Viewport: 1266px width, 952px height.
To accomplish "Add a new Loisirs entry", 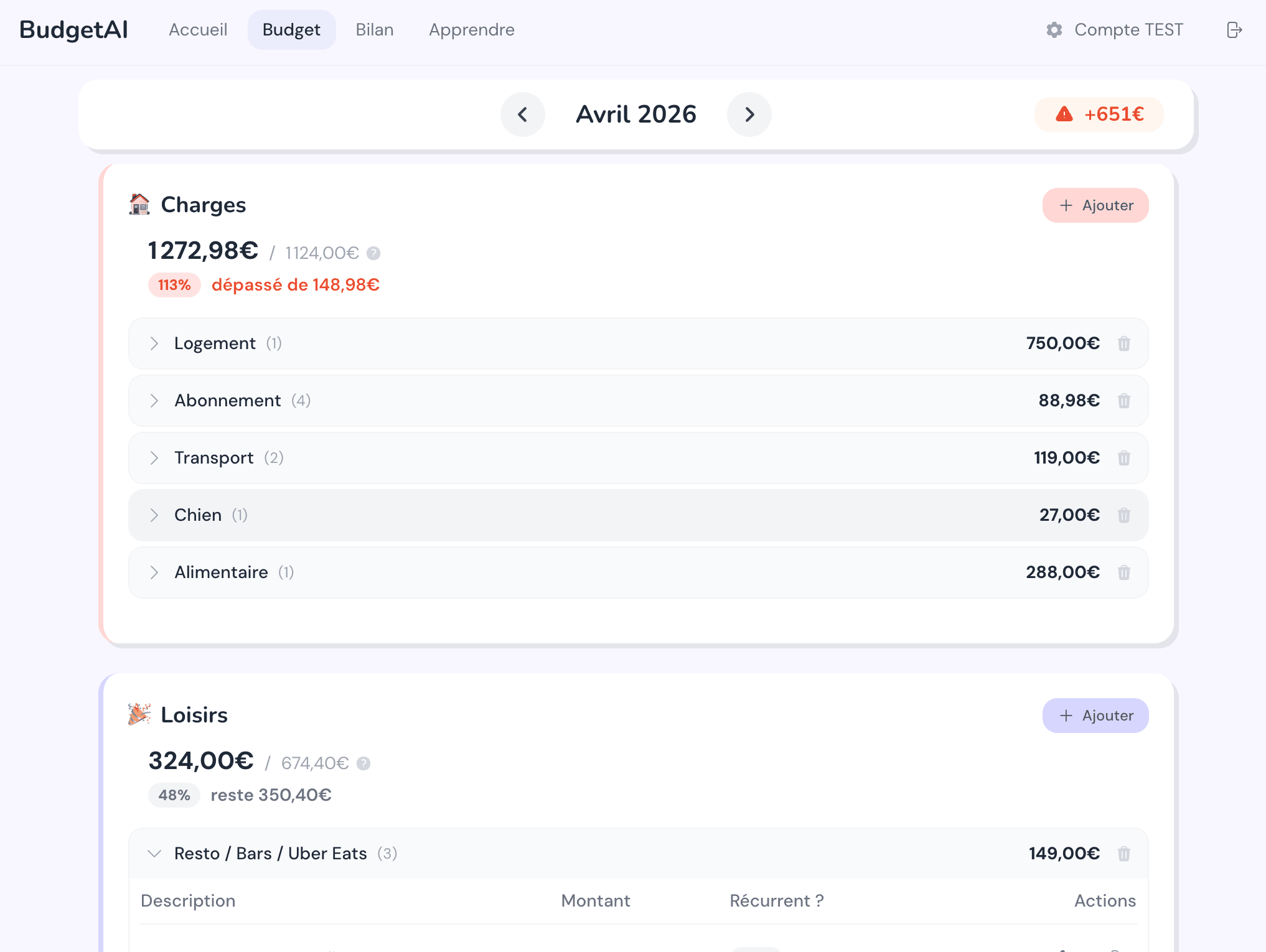I will click(x=1095, y=716).
